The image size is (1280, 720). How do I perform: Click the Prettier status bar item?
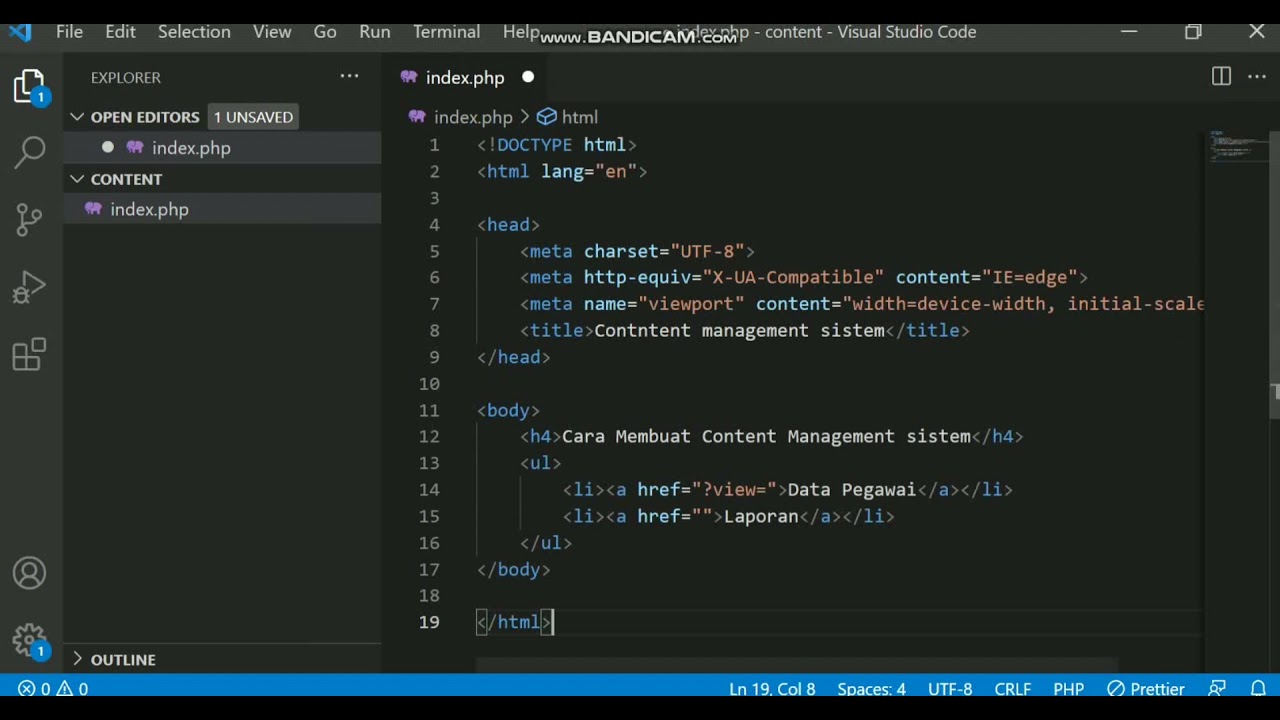[x=1146, y=689]
